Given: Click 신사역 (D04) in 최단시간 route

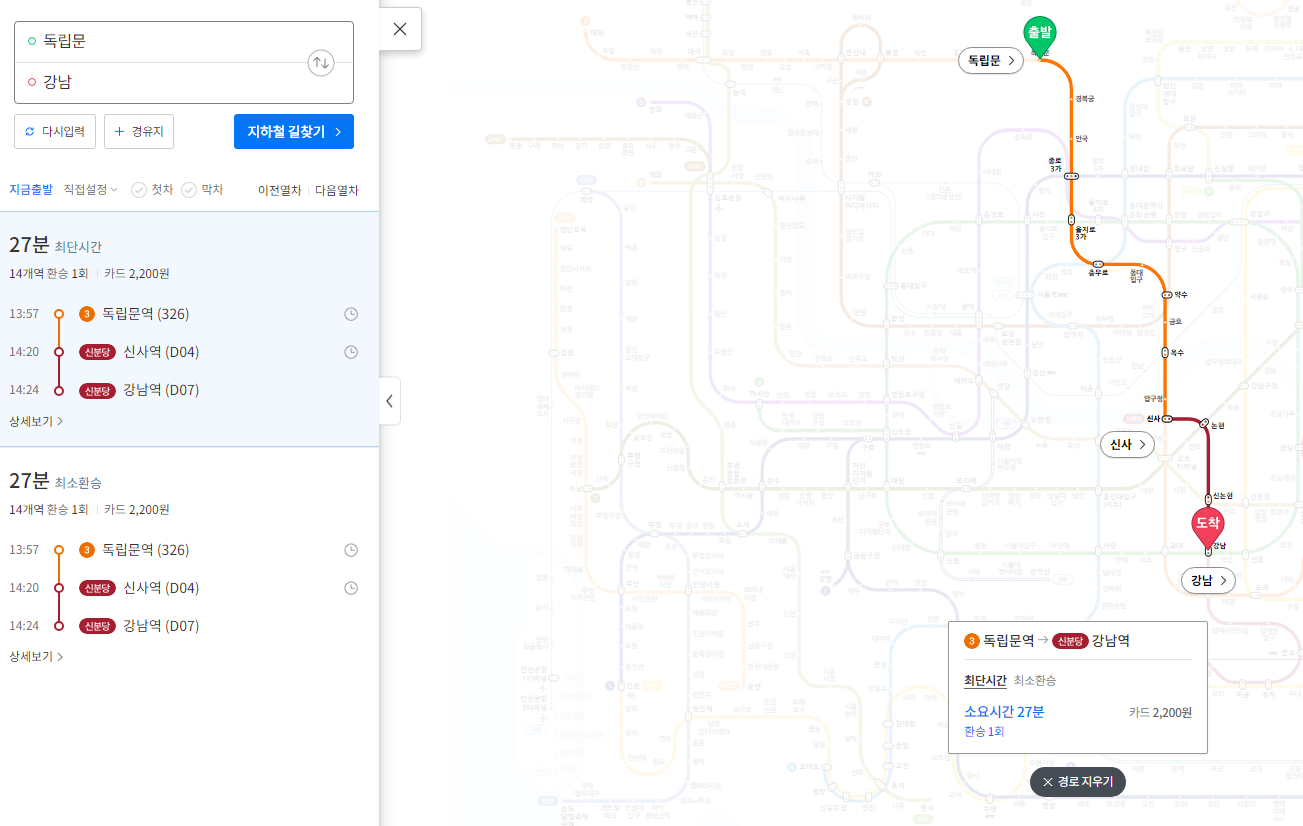Looking at the screenshot, I should (x=161, y=352).
